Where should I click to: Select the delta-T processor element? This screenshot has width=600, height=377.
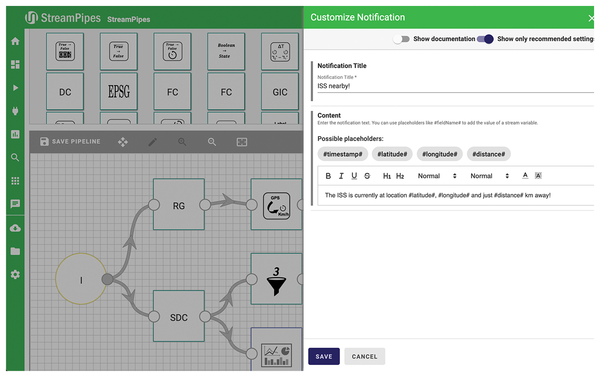280,51
